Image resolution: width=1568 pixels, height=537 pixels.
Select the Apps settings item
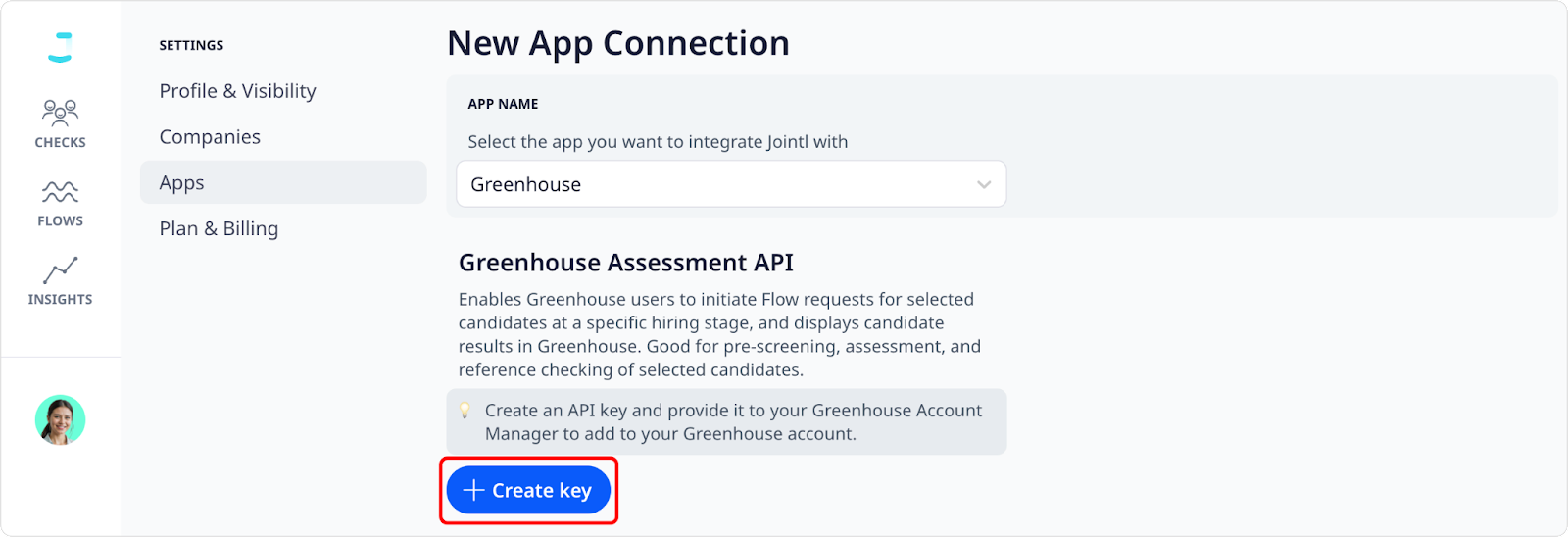283,182
